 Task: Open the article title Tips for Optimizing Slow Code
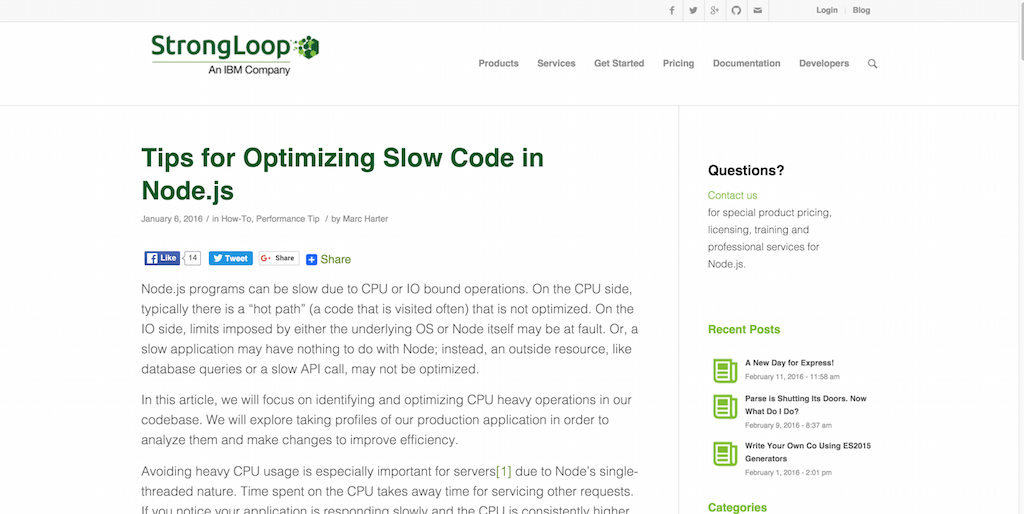point(342,174)
